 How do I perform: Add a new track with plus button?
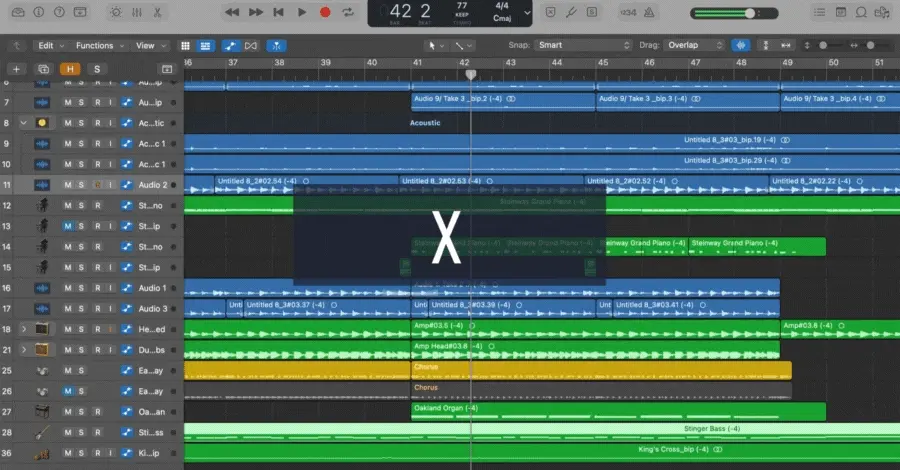(x=16, y=69)
